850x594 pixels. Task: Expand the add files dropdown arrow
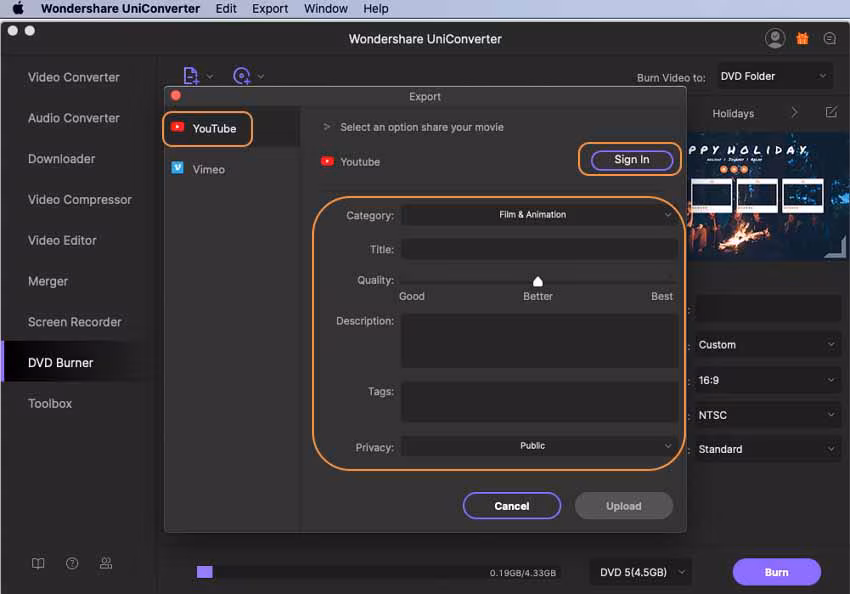(x=210, y=76)
